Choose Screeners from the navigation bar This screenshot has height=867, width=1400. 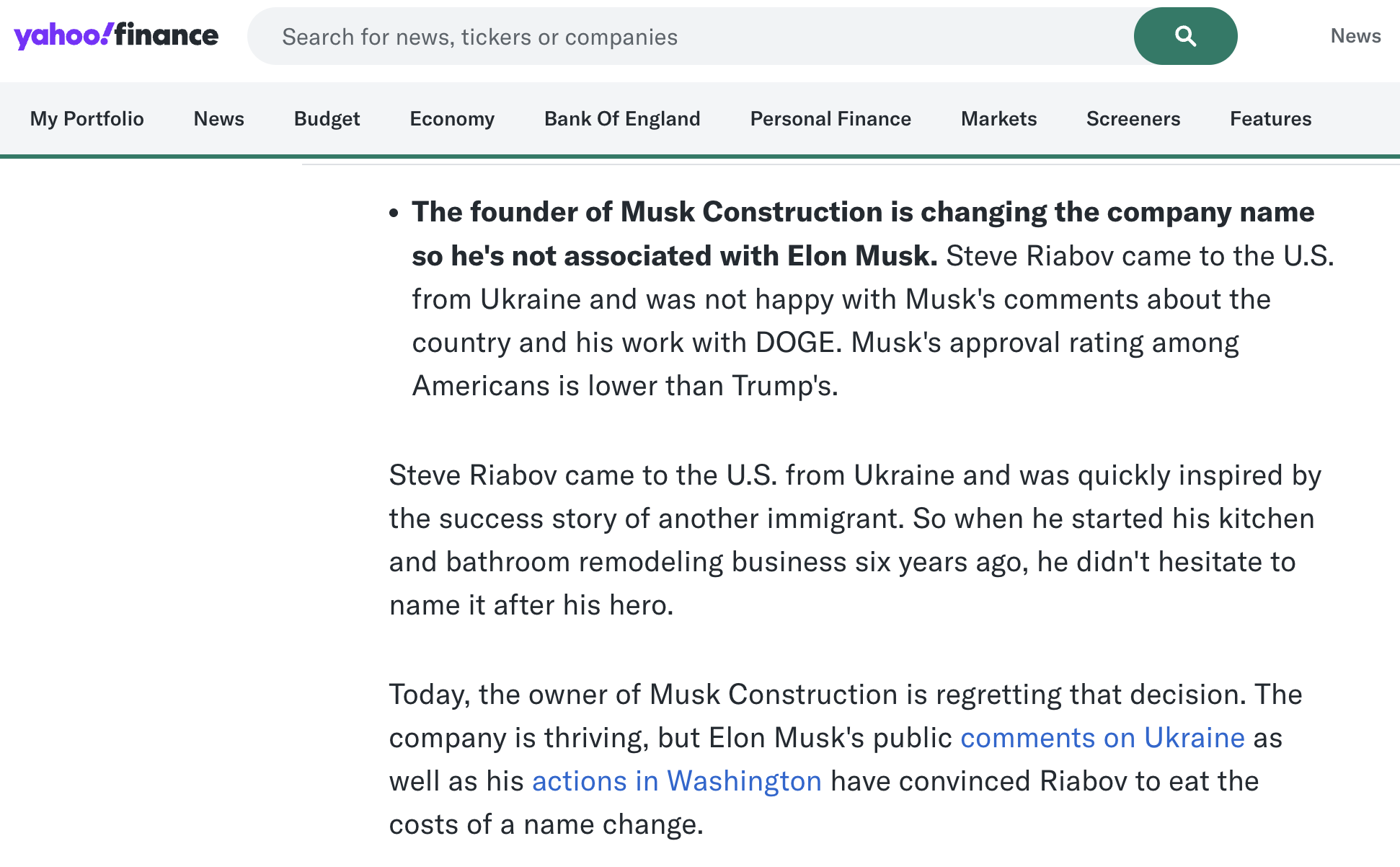pos(1133,119)
